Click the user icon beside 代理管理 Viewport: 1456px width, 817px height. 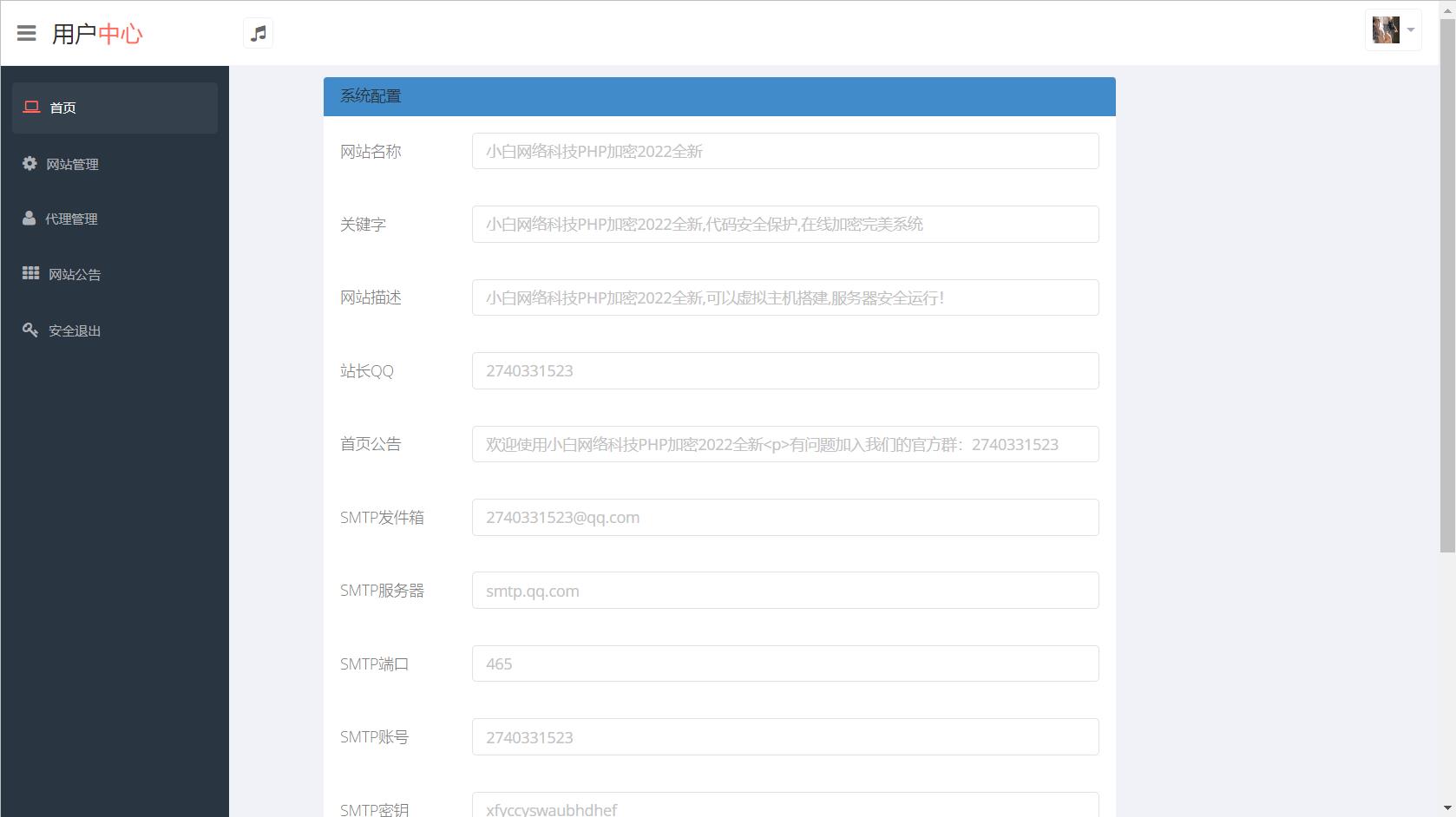click(x=29, y=219)
